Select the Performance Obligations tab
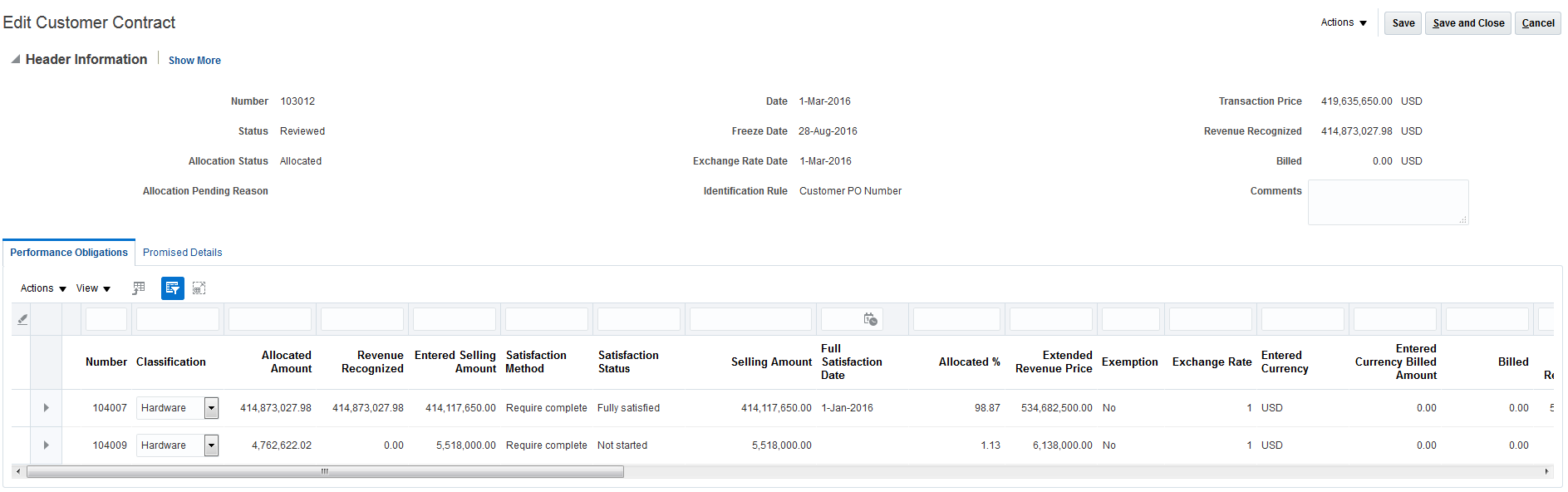The width and height of the screenshot is (1568, 492). tap(69, 253)
